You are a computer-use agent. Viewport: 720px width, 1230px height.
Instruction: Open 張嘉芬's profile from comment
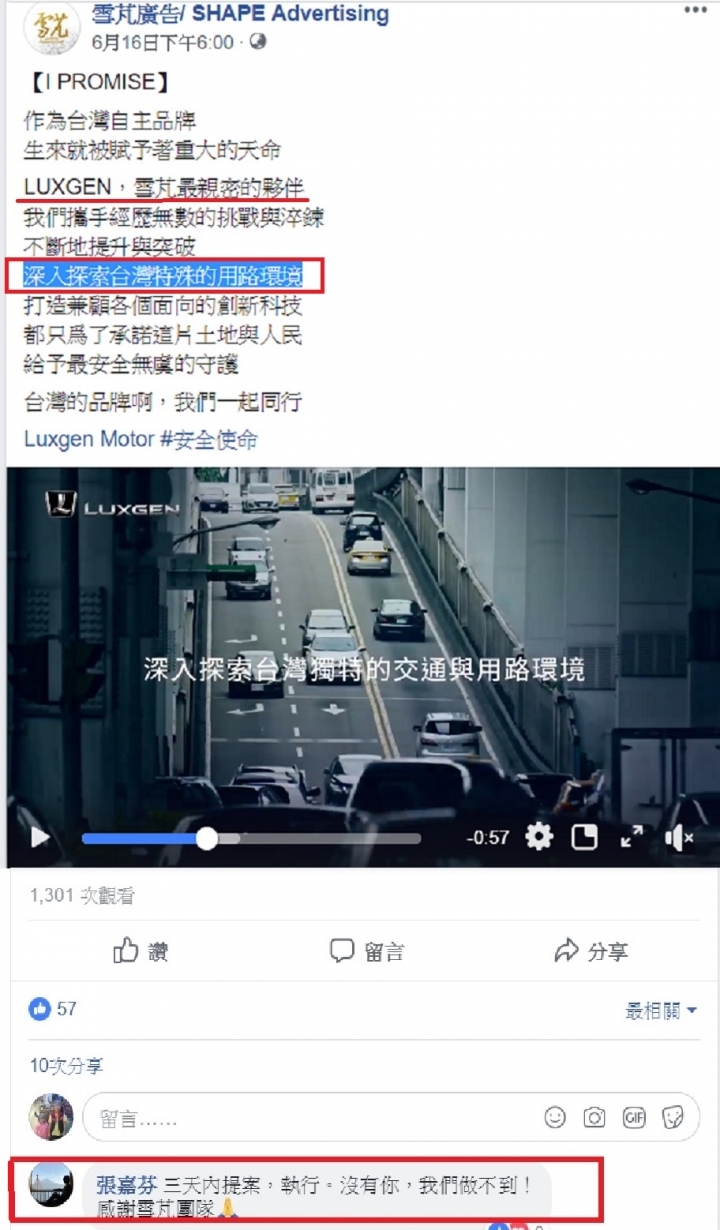126,1185
